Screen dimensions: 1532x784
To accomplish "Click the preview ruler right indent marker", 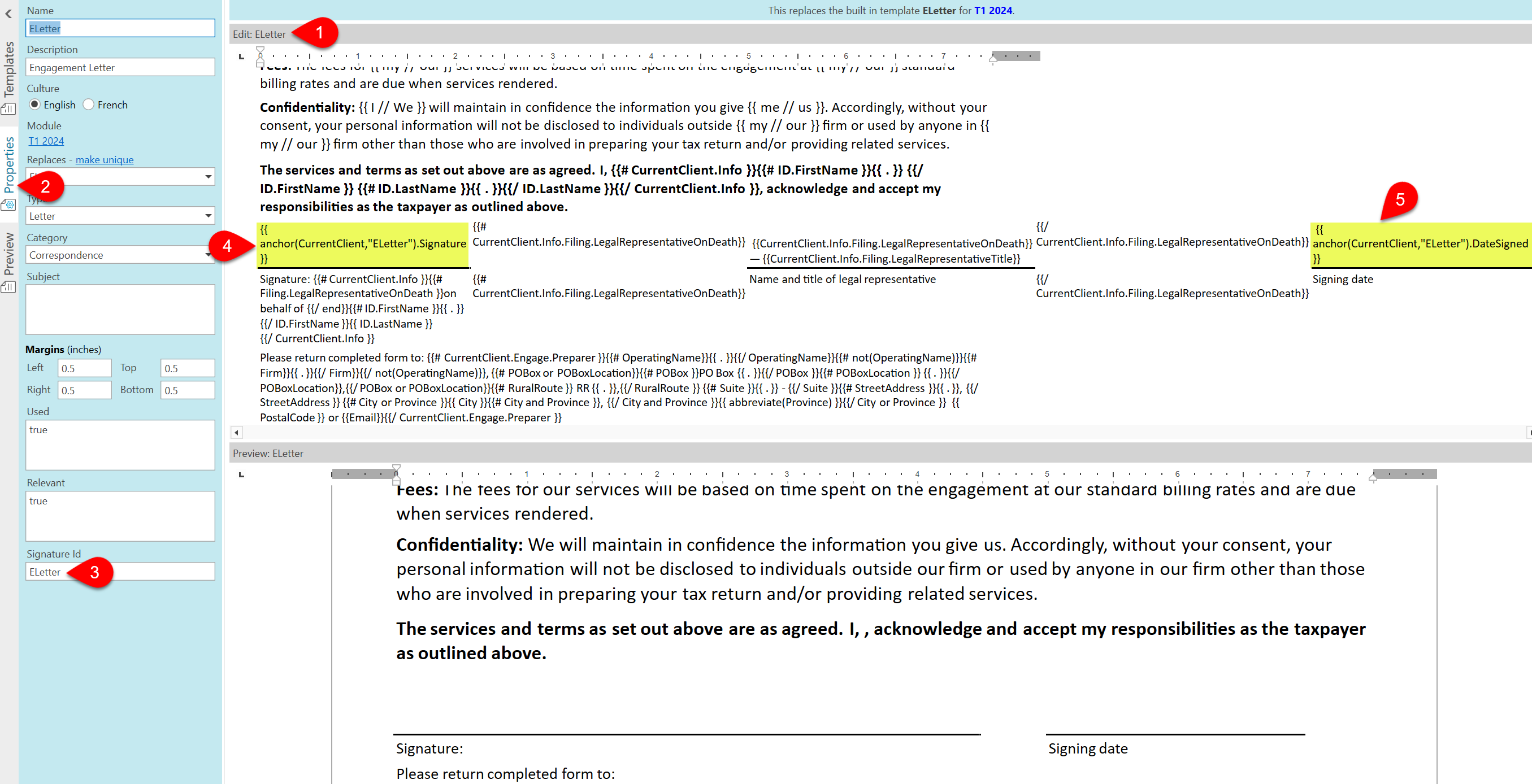I will coord(1373,476).
